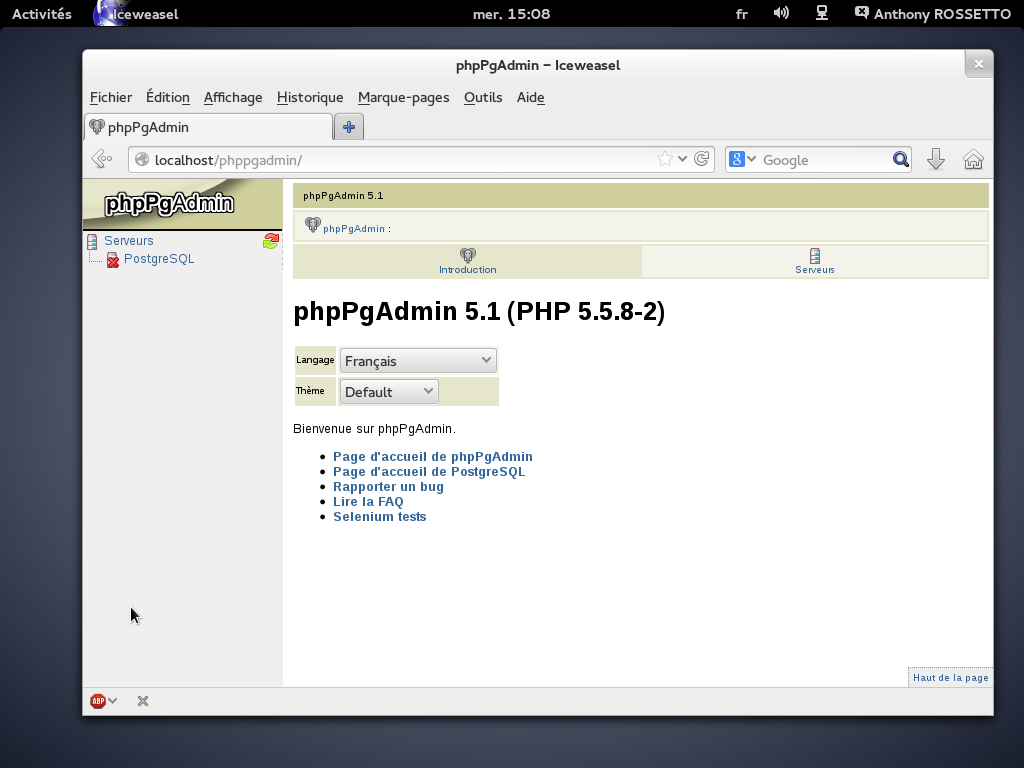Open the Aide menu
Viewport: 1024px width, 768px height.
tap(530, 97)
